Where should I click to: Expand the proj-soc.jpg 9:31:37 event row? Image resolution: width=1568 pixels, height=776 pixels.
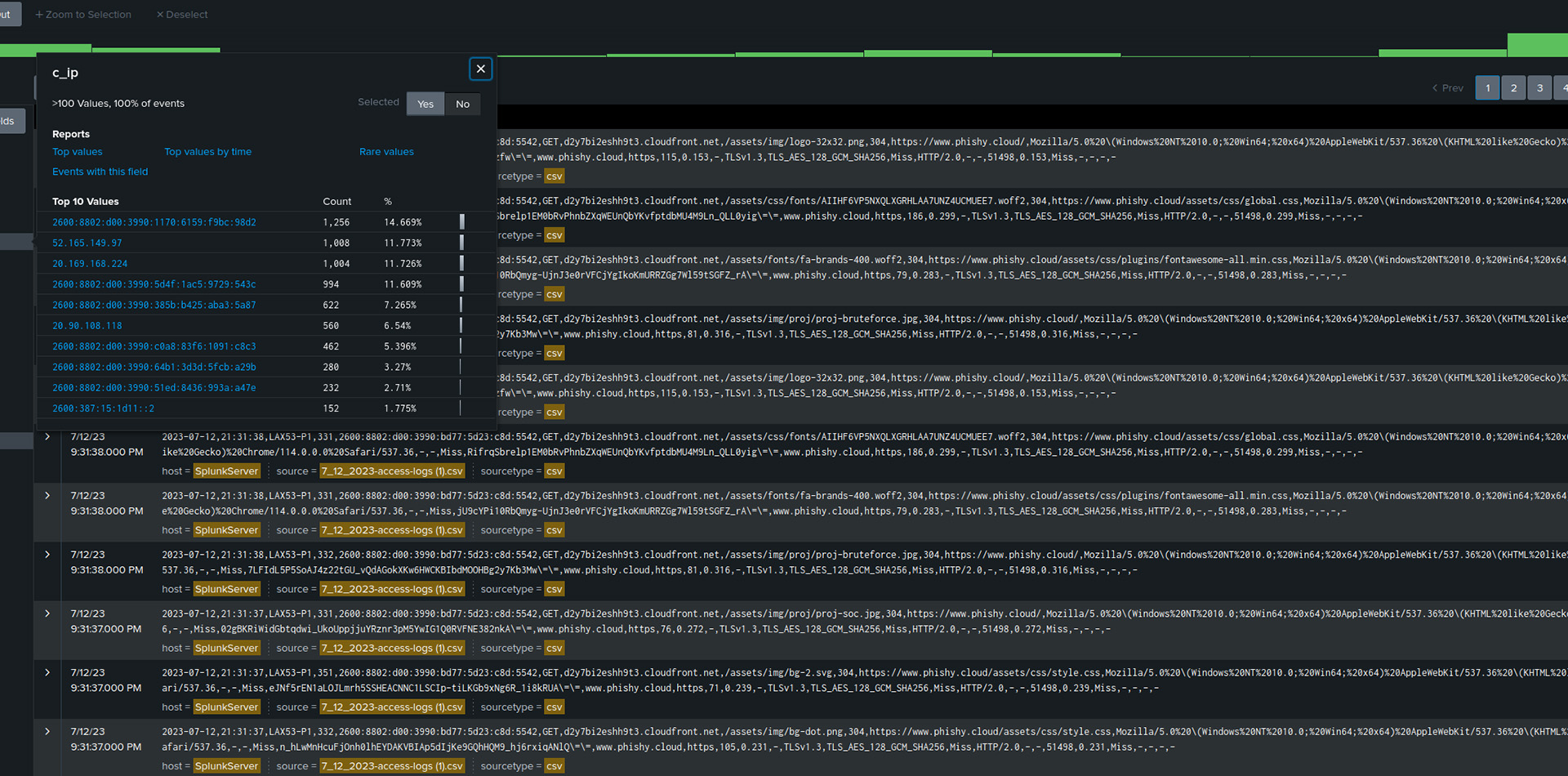[47, 613]
